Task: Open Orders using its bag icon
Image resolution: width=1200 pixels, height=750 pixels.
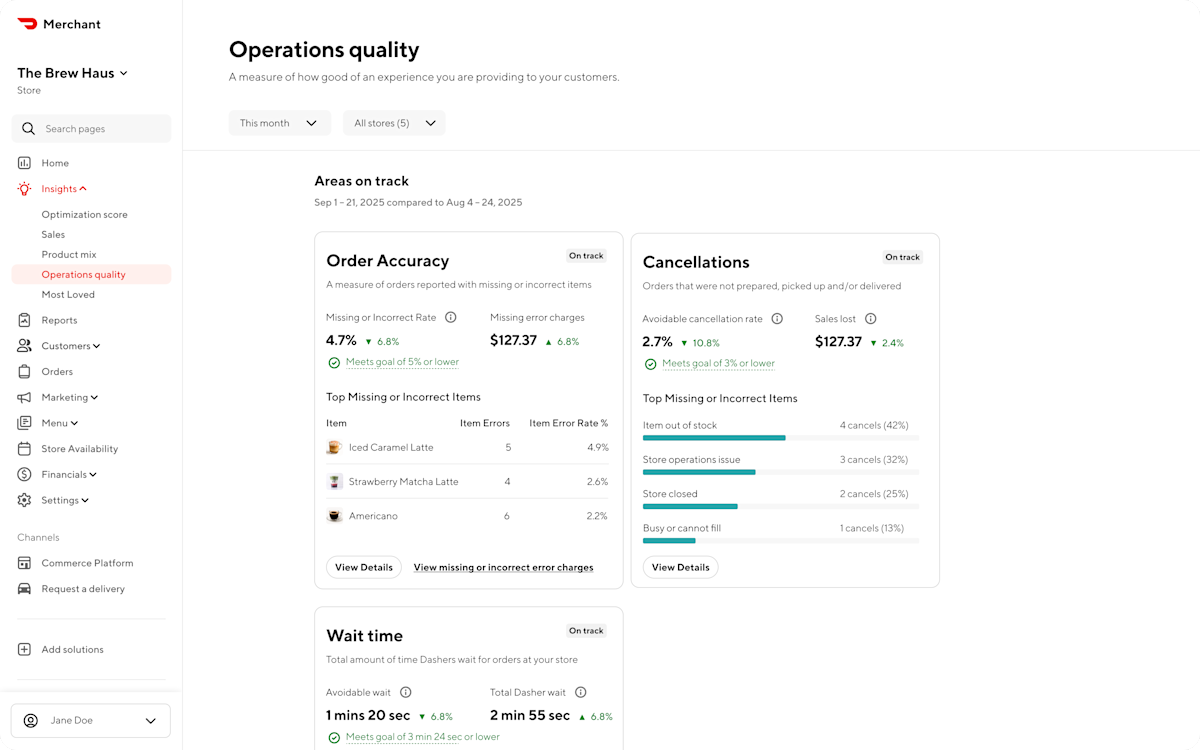Action: pos(23,371)
